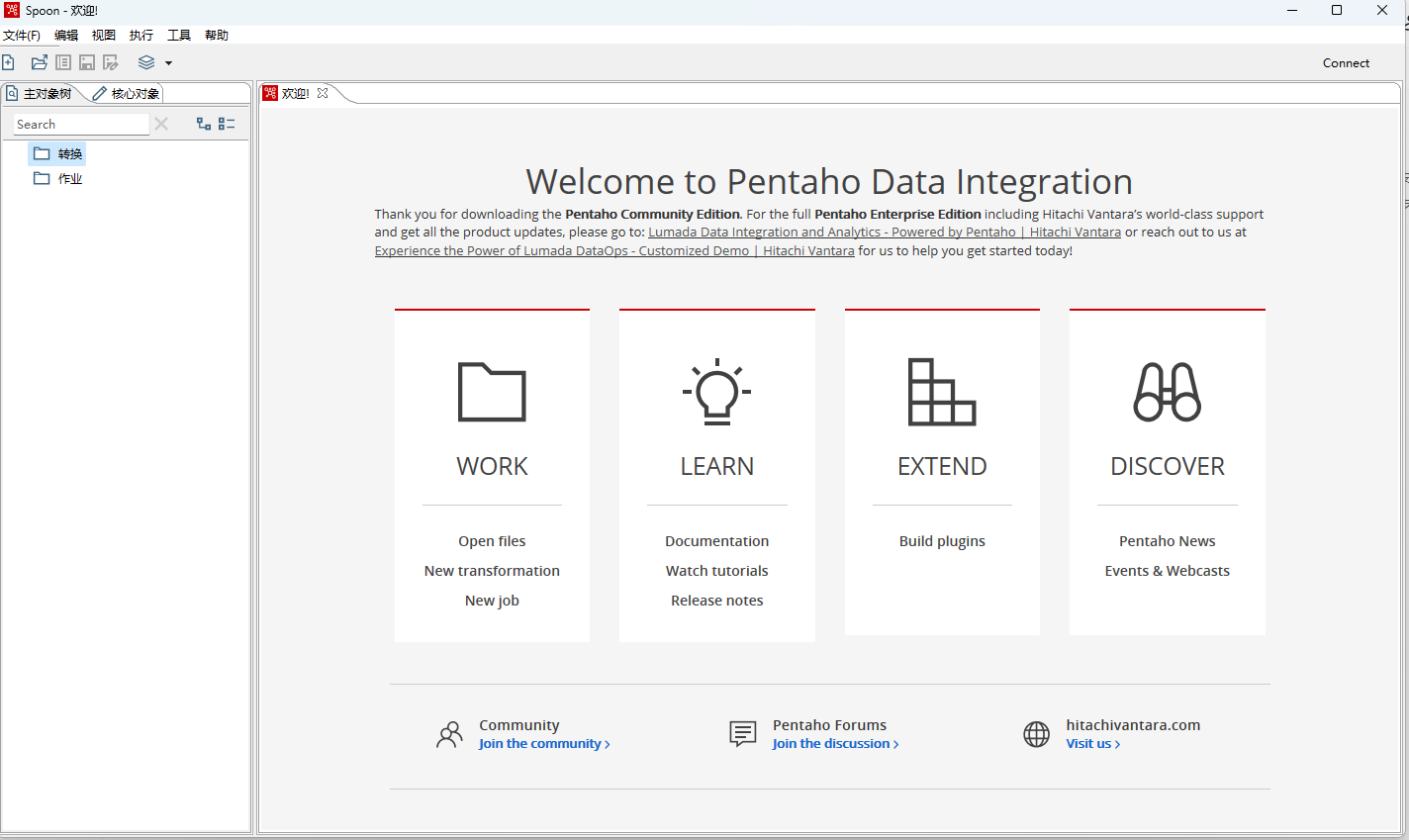The width and height of the screenshot is (1409, 840).
Task: Click the hitachivantara.com globe icon
Action: (x=1036, y=734)
